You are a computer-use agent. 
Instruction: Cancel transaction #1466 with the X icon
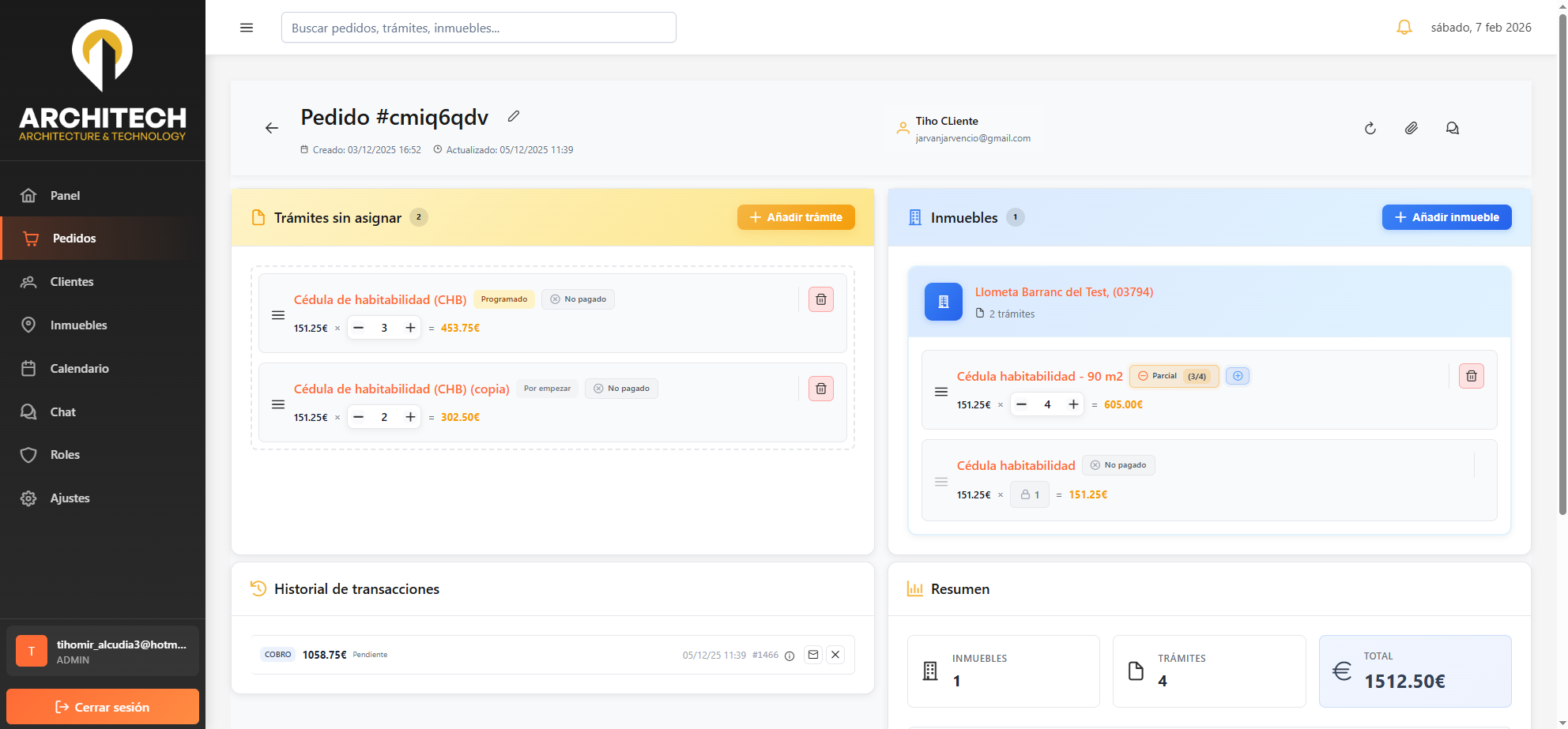pos(835,655)
